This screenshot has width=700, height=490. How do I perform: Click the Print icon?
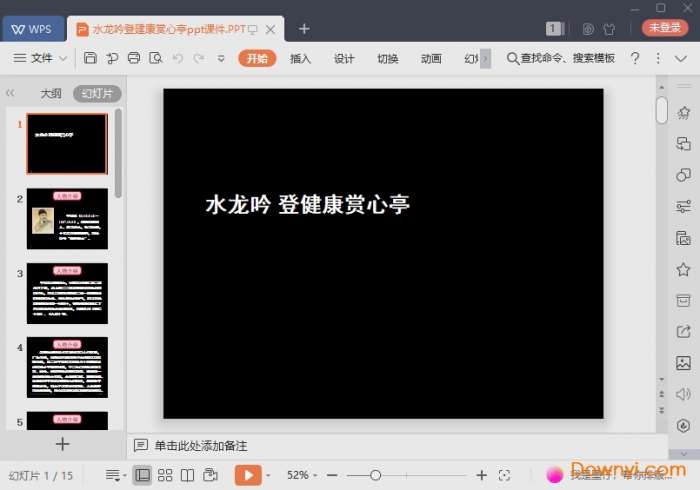133,58
